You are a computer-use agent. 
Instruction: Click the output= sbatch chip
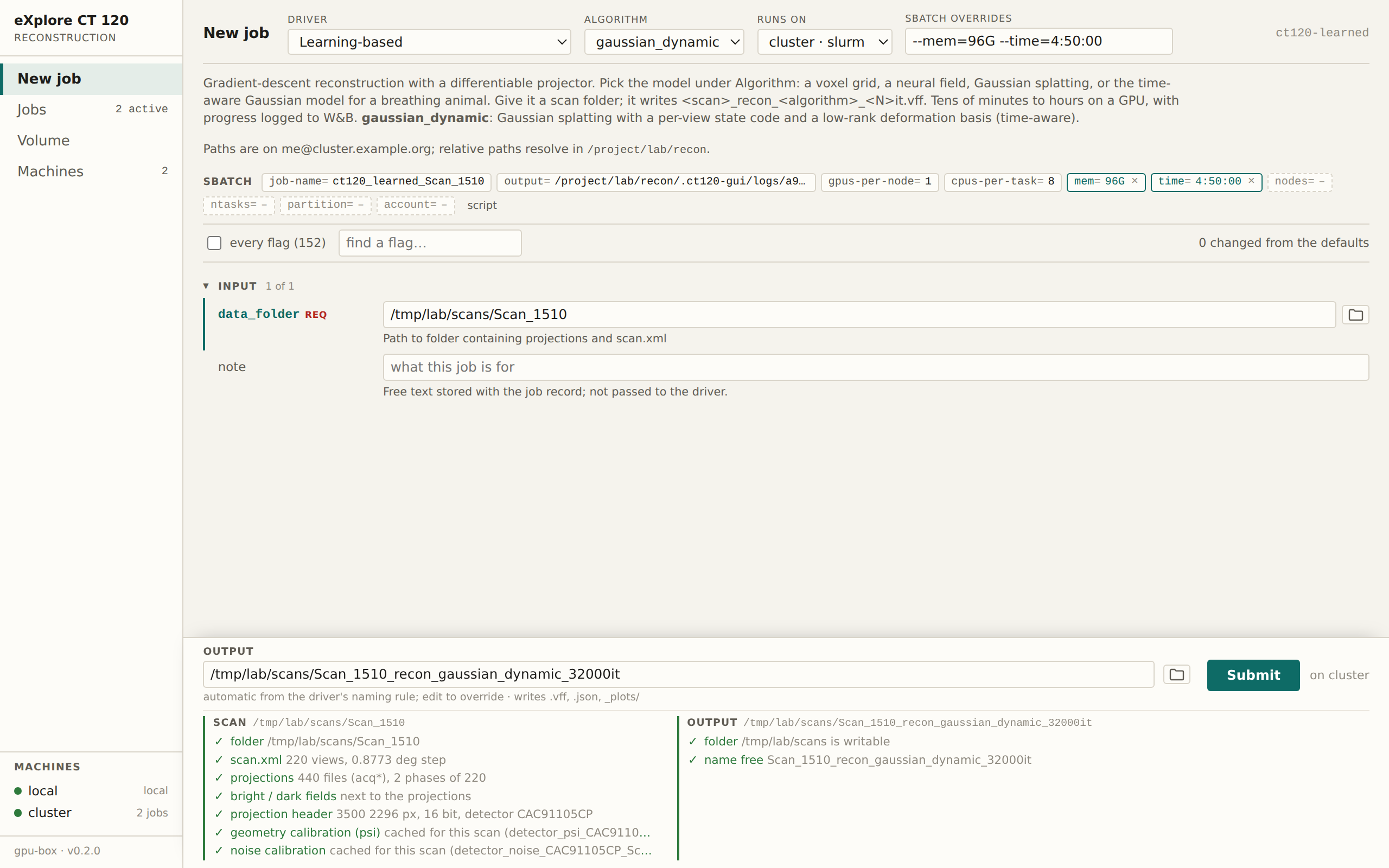655,182
